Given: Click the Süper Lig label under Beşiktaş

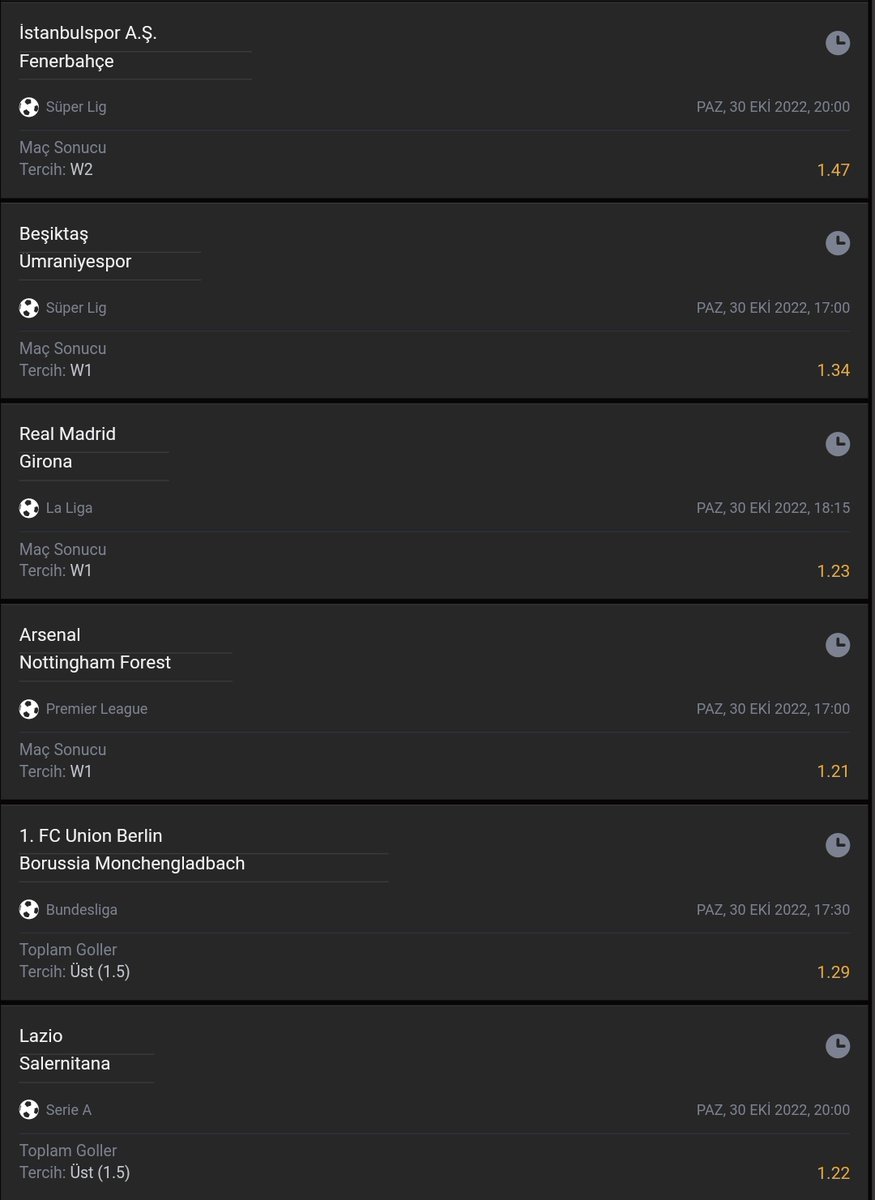Looking at the screenshot, I should [x=76, y=308].
